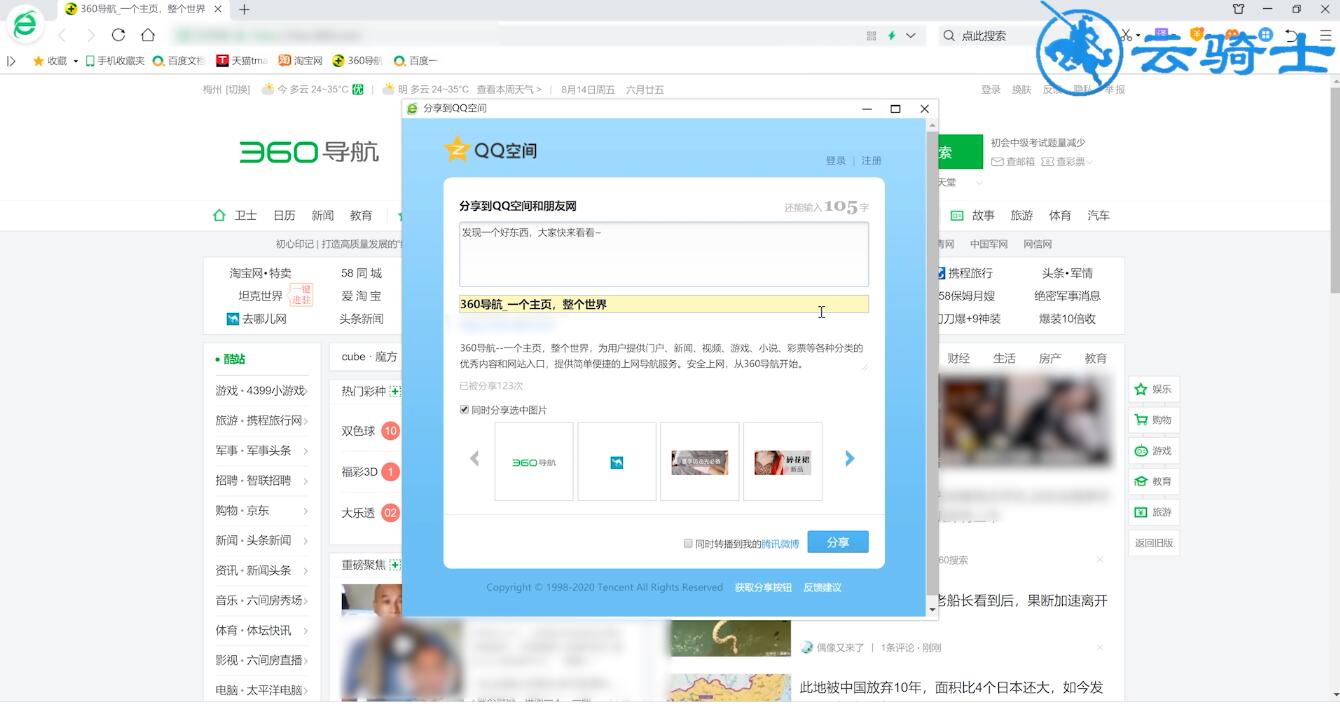Toggle 同时分享选中图片 checkbox
Viewport: 1340px width, 704px height.
pyautogui.click(x=464, y=410)
